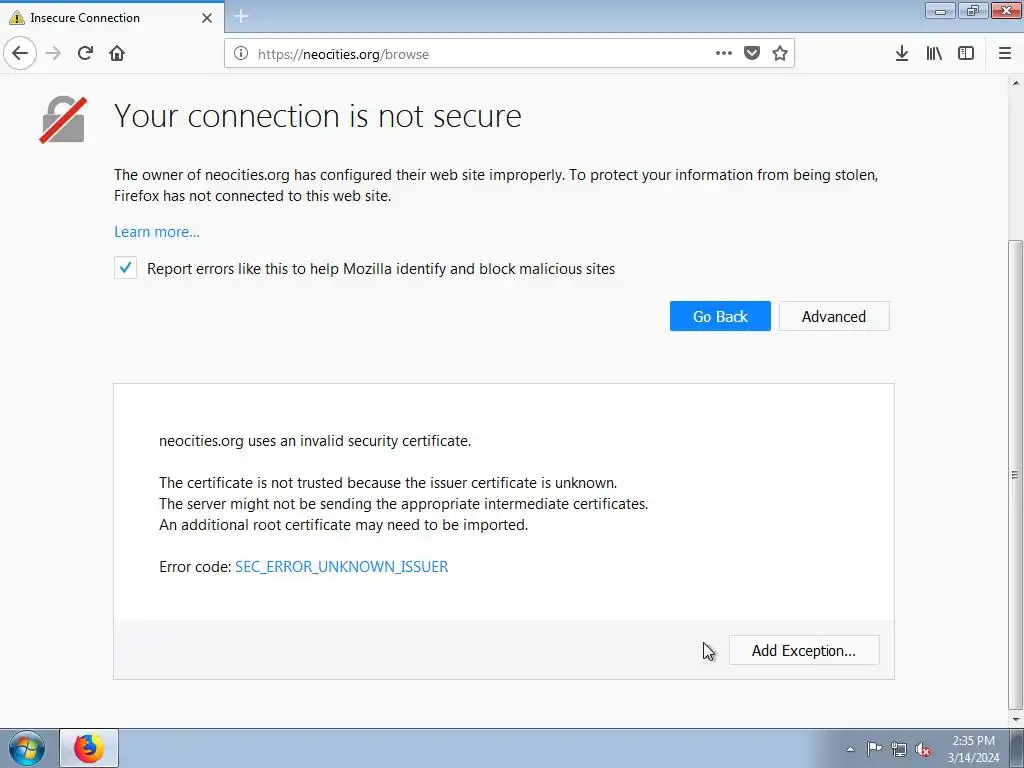
Task: Show site information icon in address bar
Action: coord(241,54)
